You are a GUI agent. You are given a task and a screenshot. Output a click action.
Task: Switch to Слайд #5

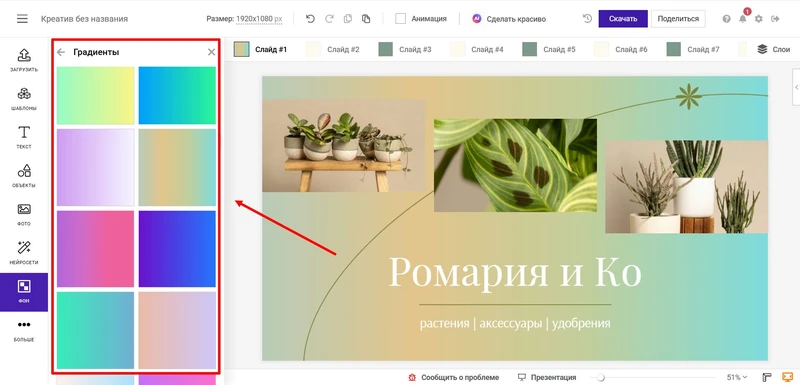[x=549, y=49]
